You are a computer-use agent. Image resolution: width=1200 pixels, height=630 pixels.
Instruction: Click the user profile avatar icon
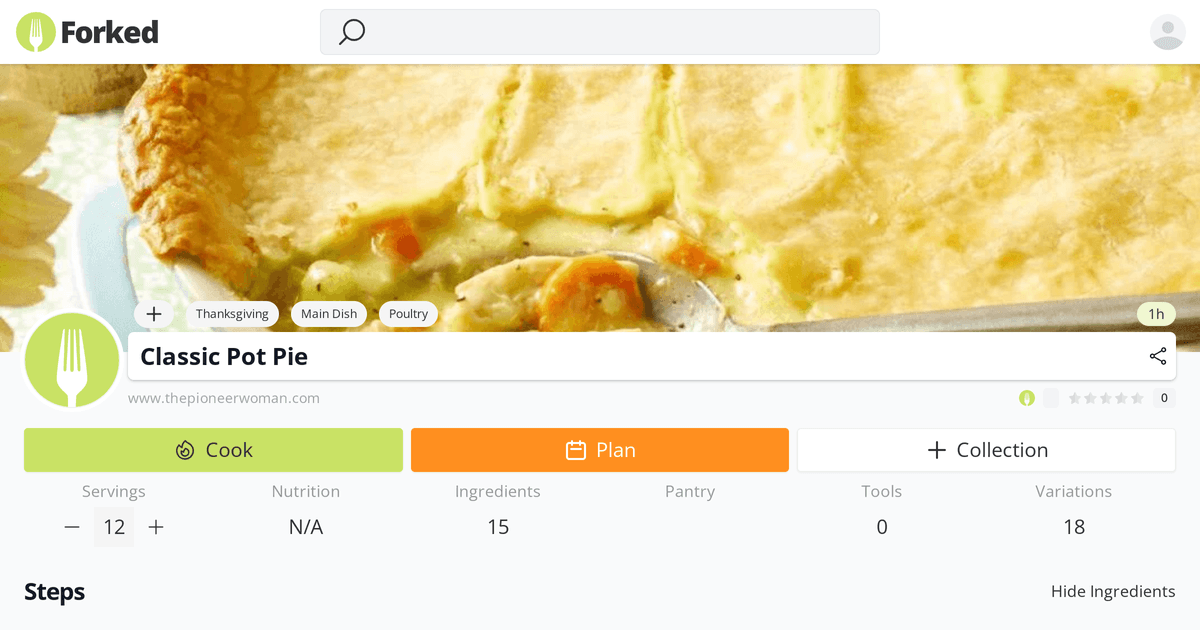point(1167,31)
